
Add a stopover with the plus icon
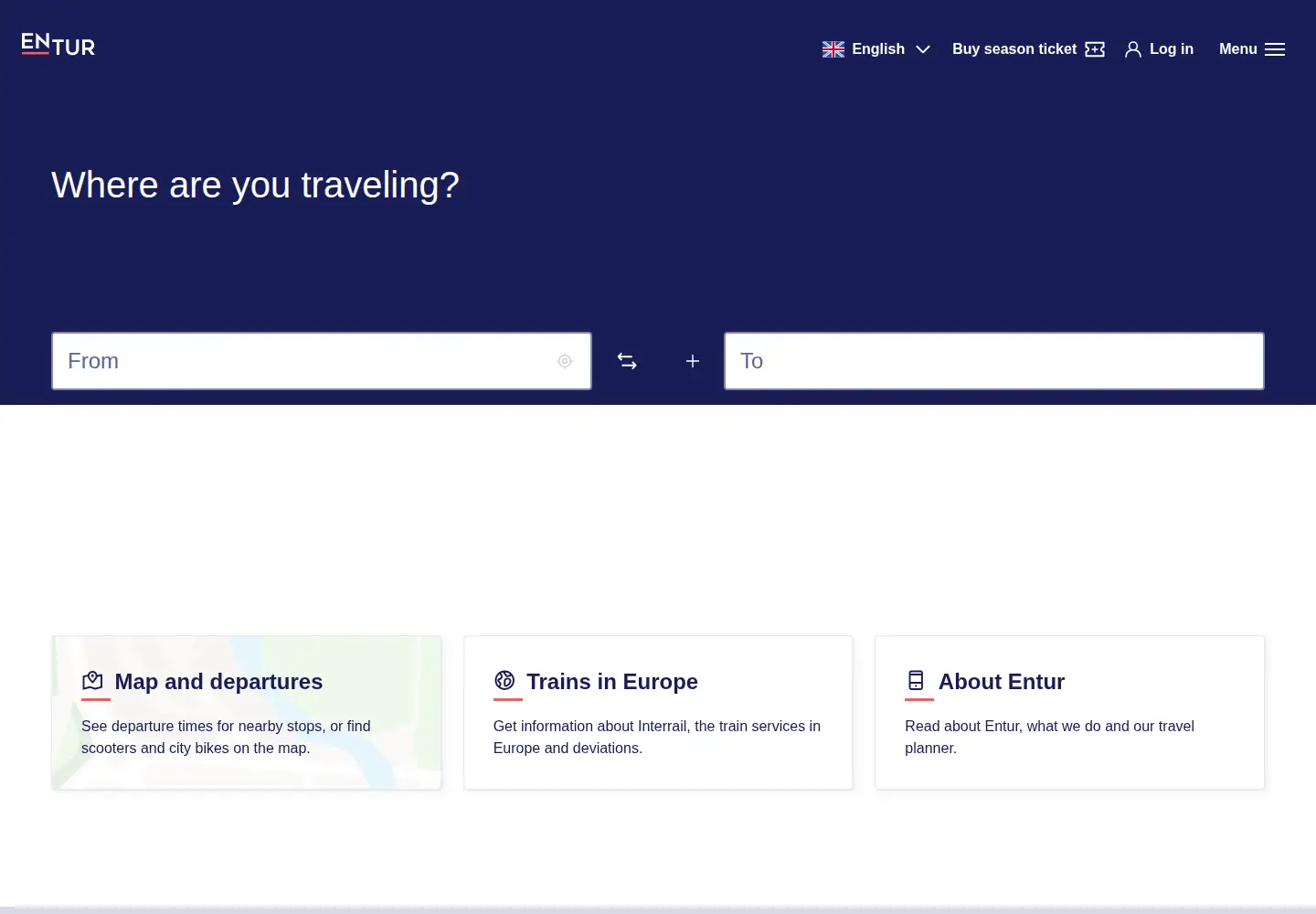coord(693,361)
